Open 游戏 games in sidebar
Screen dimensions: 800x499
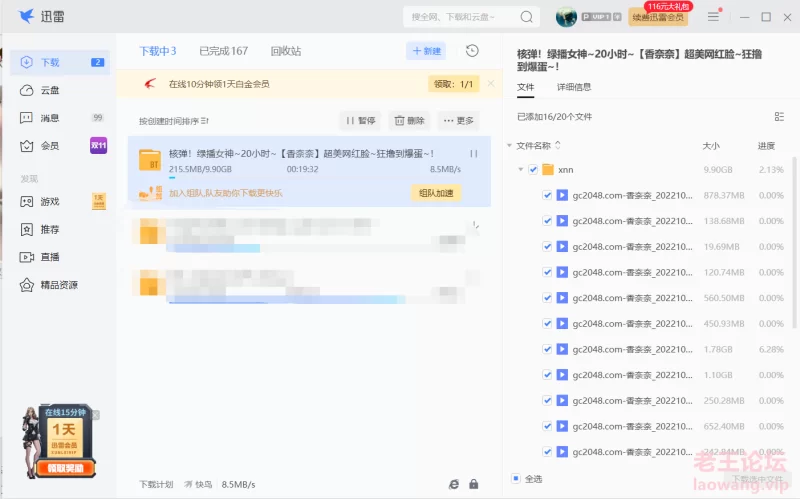(x=60, y=202)
